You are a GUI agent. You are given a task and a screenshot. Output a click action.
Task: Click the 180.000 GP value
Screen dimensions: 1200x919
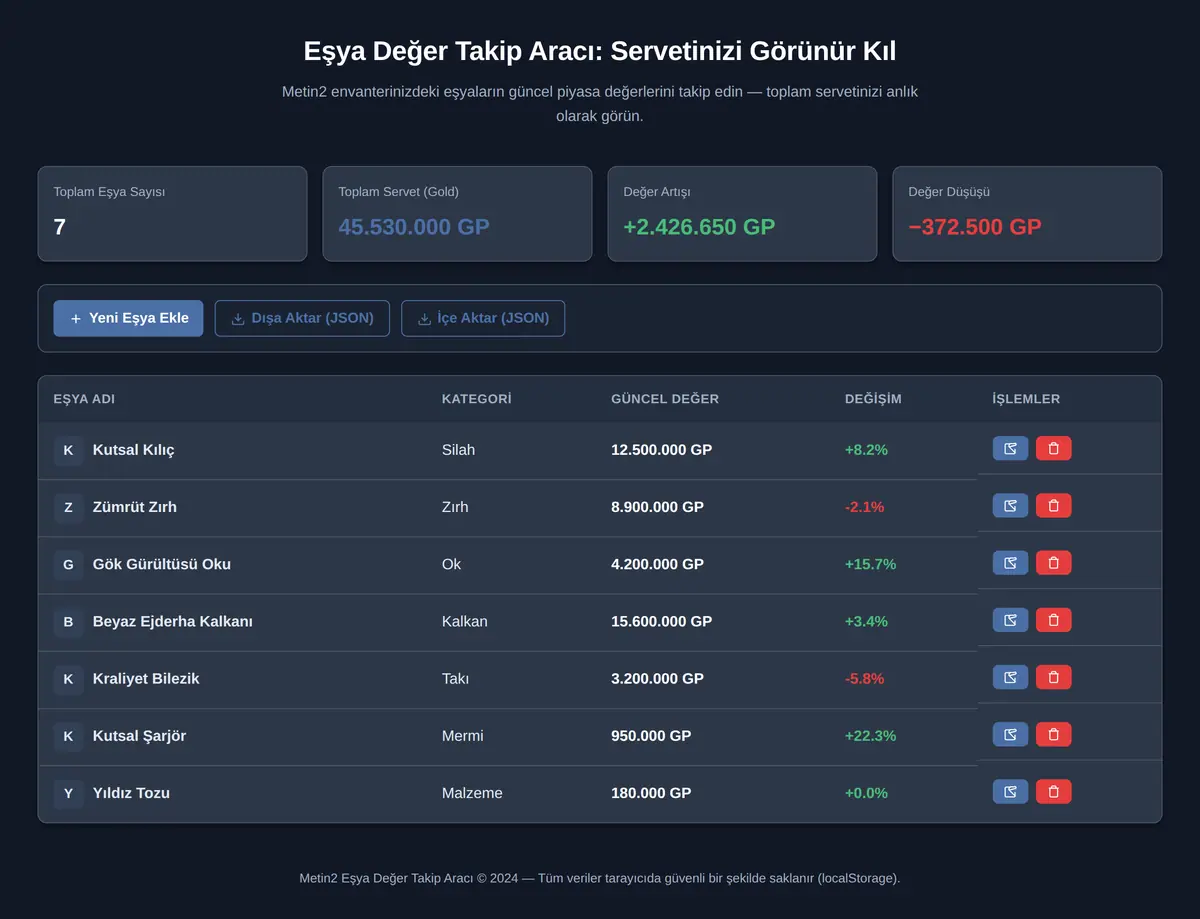pyautogui.click(x=651, y=793)
